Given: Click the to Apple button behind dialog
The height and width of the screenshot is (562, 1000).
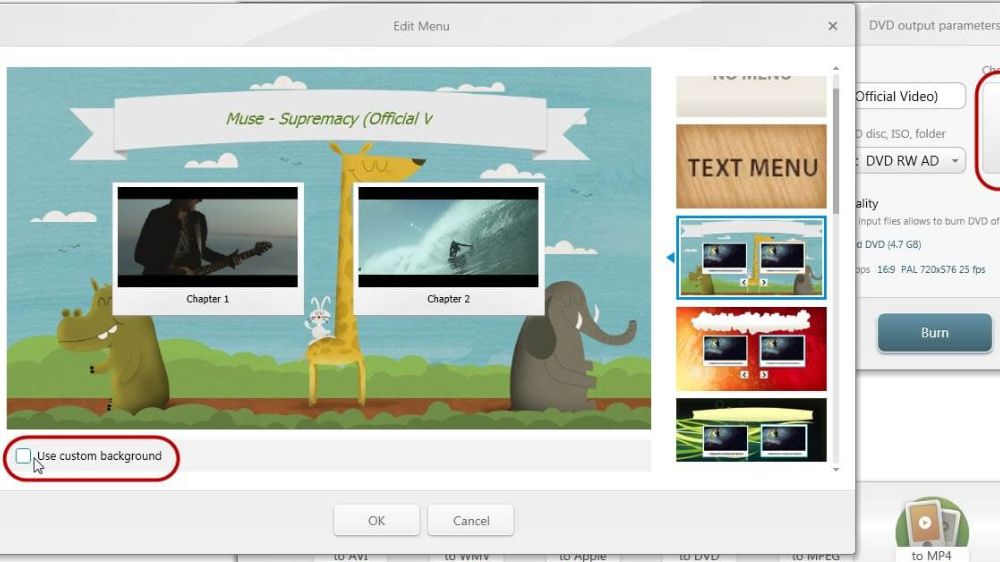Looking at the screenshot, I should [x=582, y=557].
